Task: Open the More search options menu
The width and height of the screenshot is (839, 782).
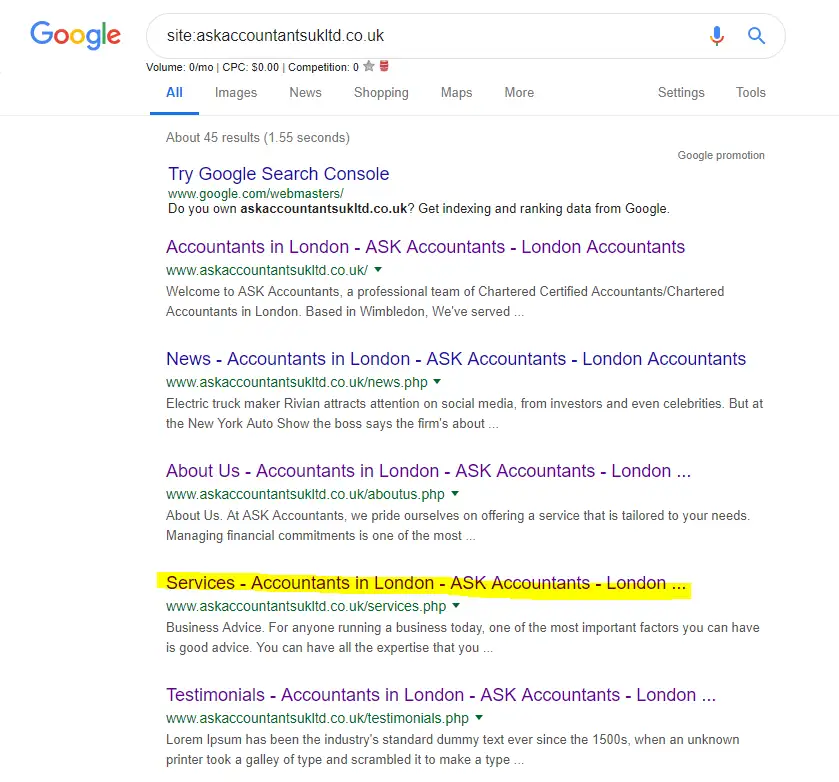Action: click(519, 93)
